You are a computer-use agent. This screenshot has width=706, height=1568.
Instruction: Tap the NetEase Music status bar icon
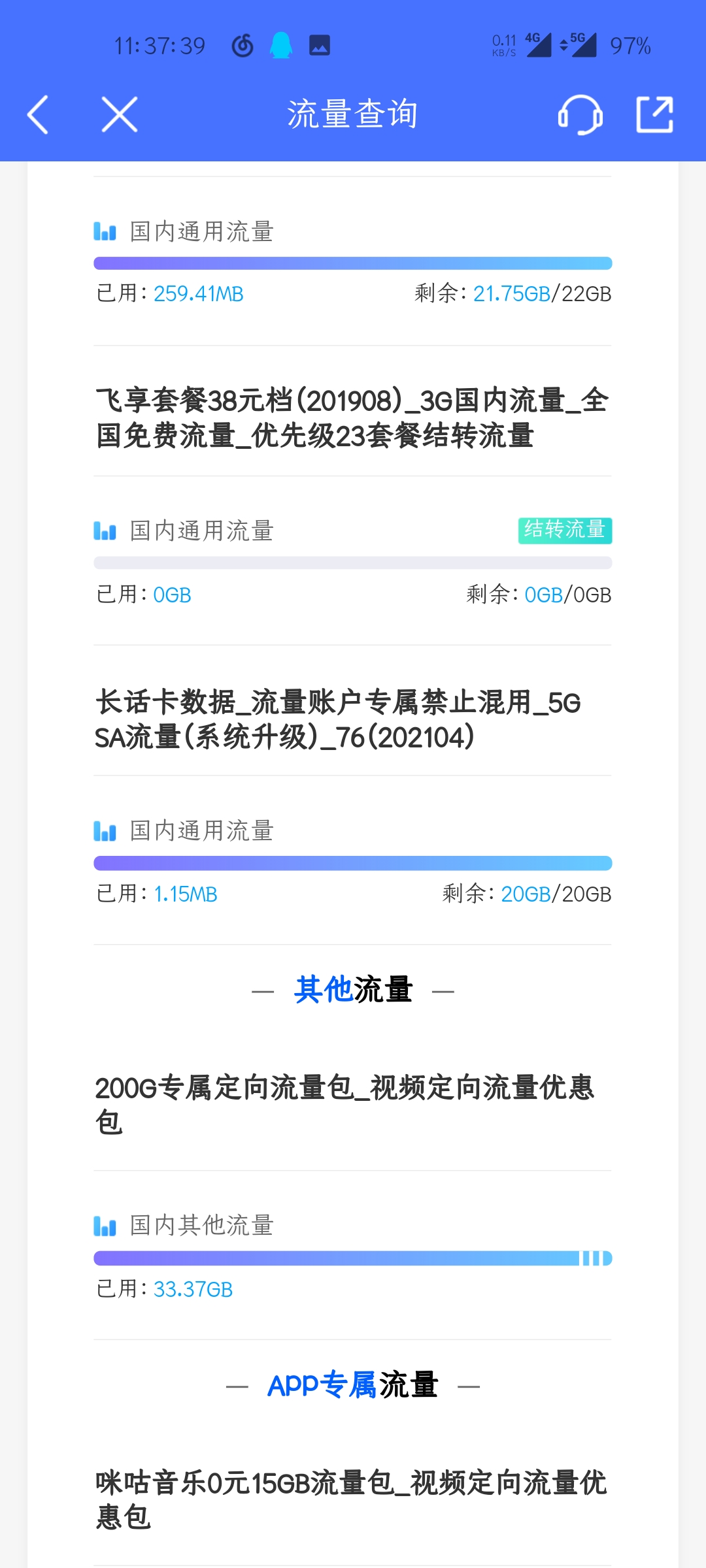point(243,46)
